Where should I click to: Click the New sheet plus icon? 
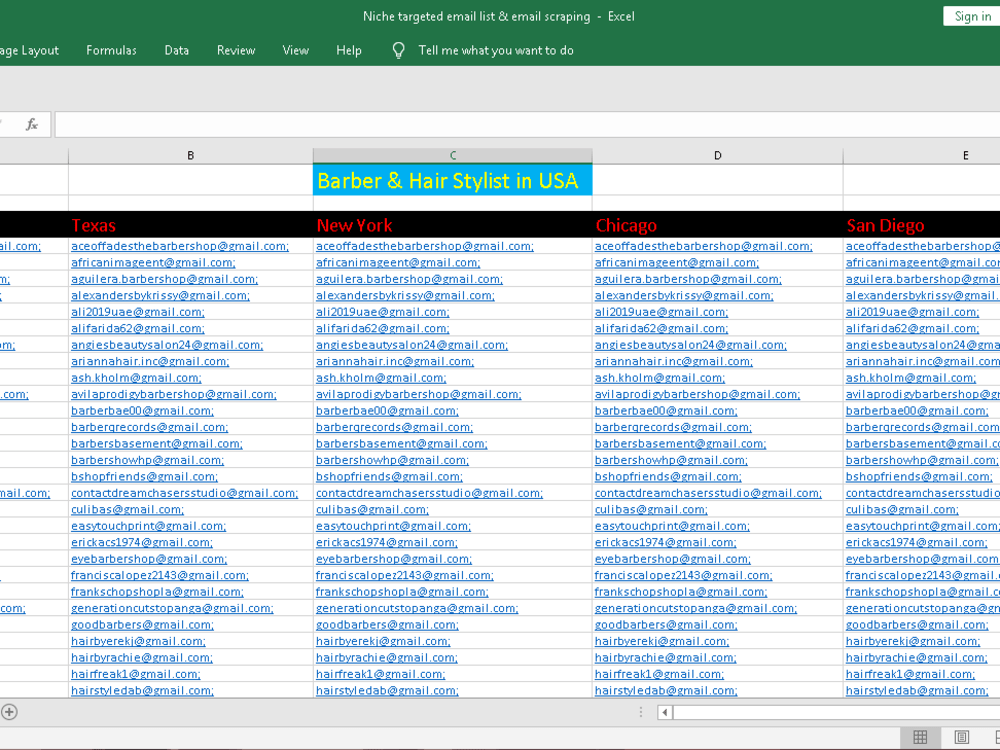[x=8, y=712]
